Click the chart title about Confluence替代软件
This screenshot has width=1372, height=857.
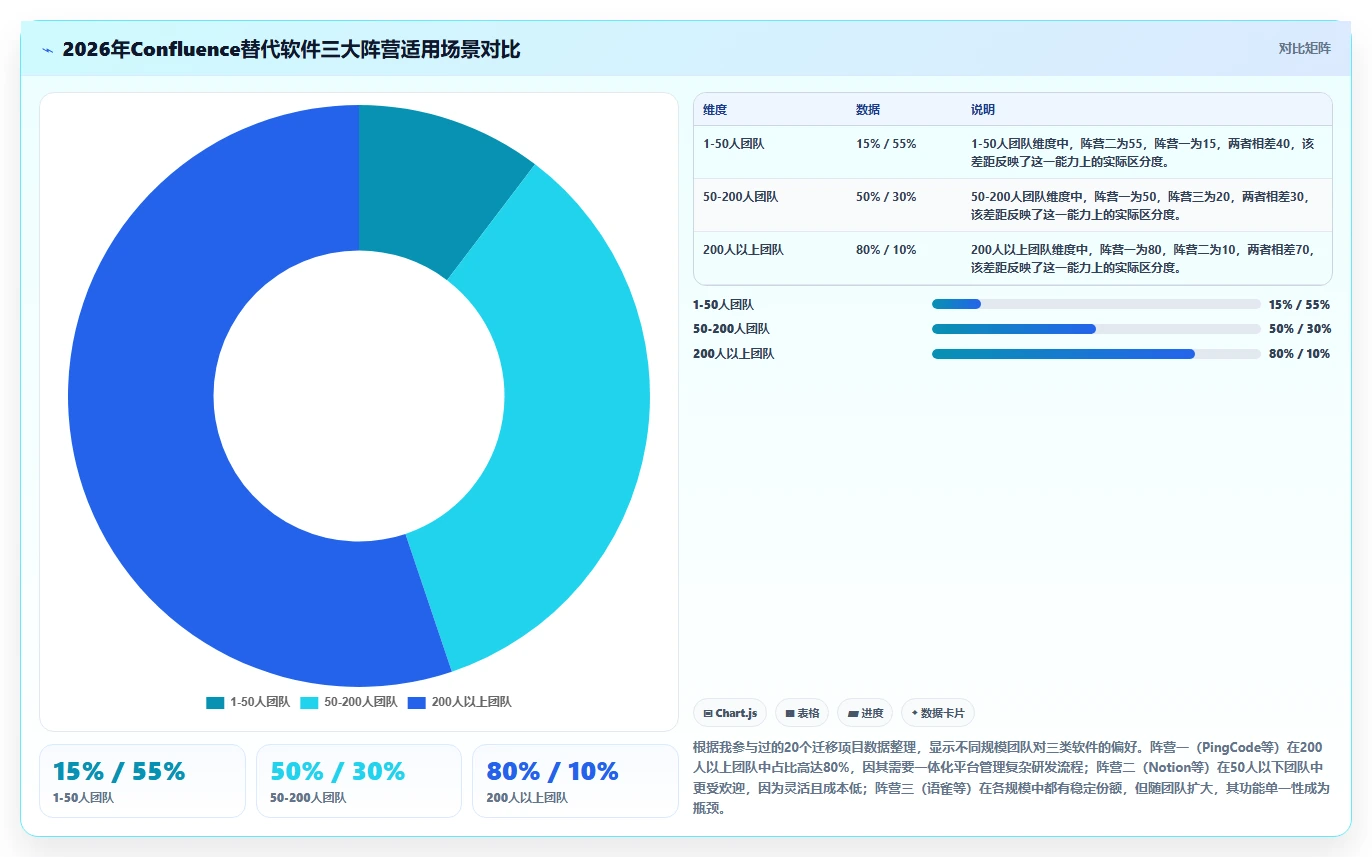(x=291, y=49)
